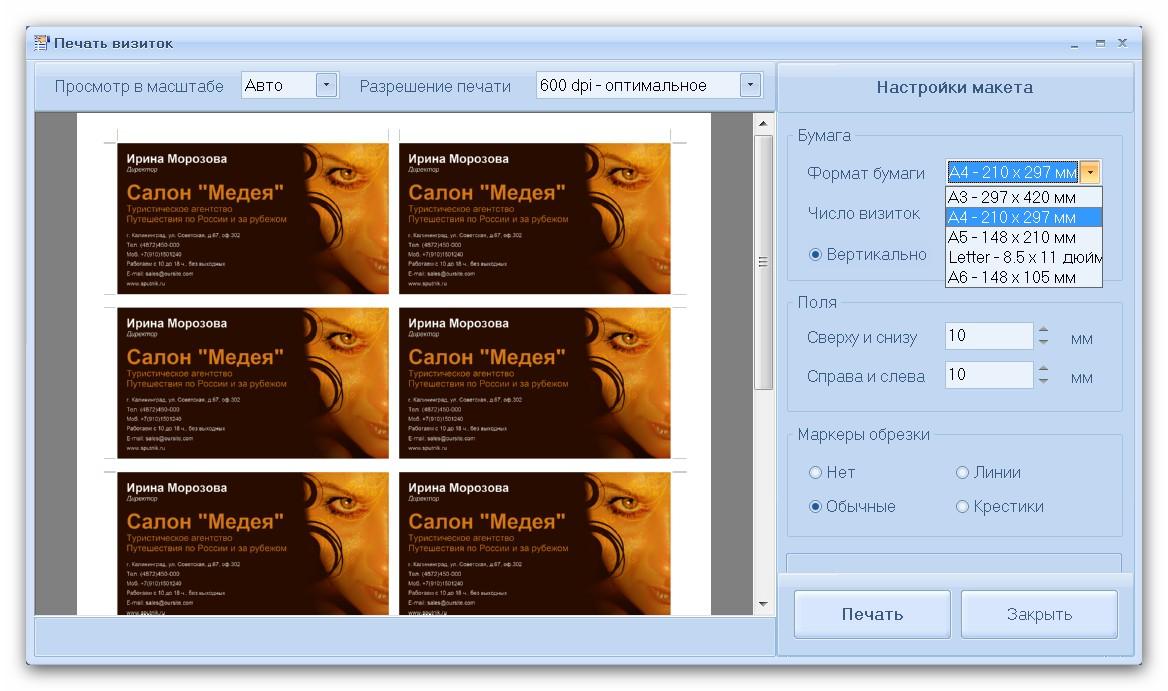
Task: Click the app icon in the title bar
Action: coord(41,43)
